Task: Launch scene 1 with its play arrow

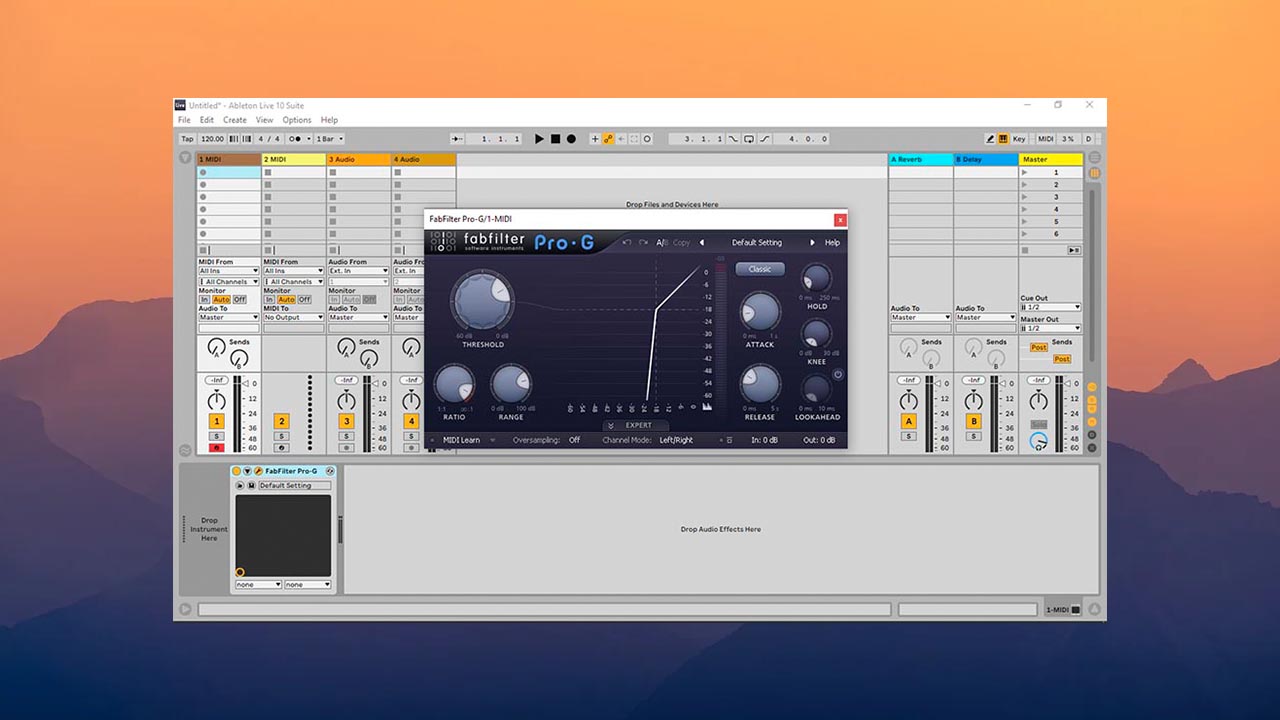Action: pyautogui.click(x=1024, y=173)
